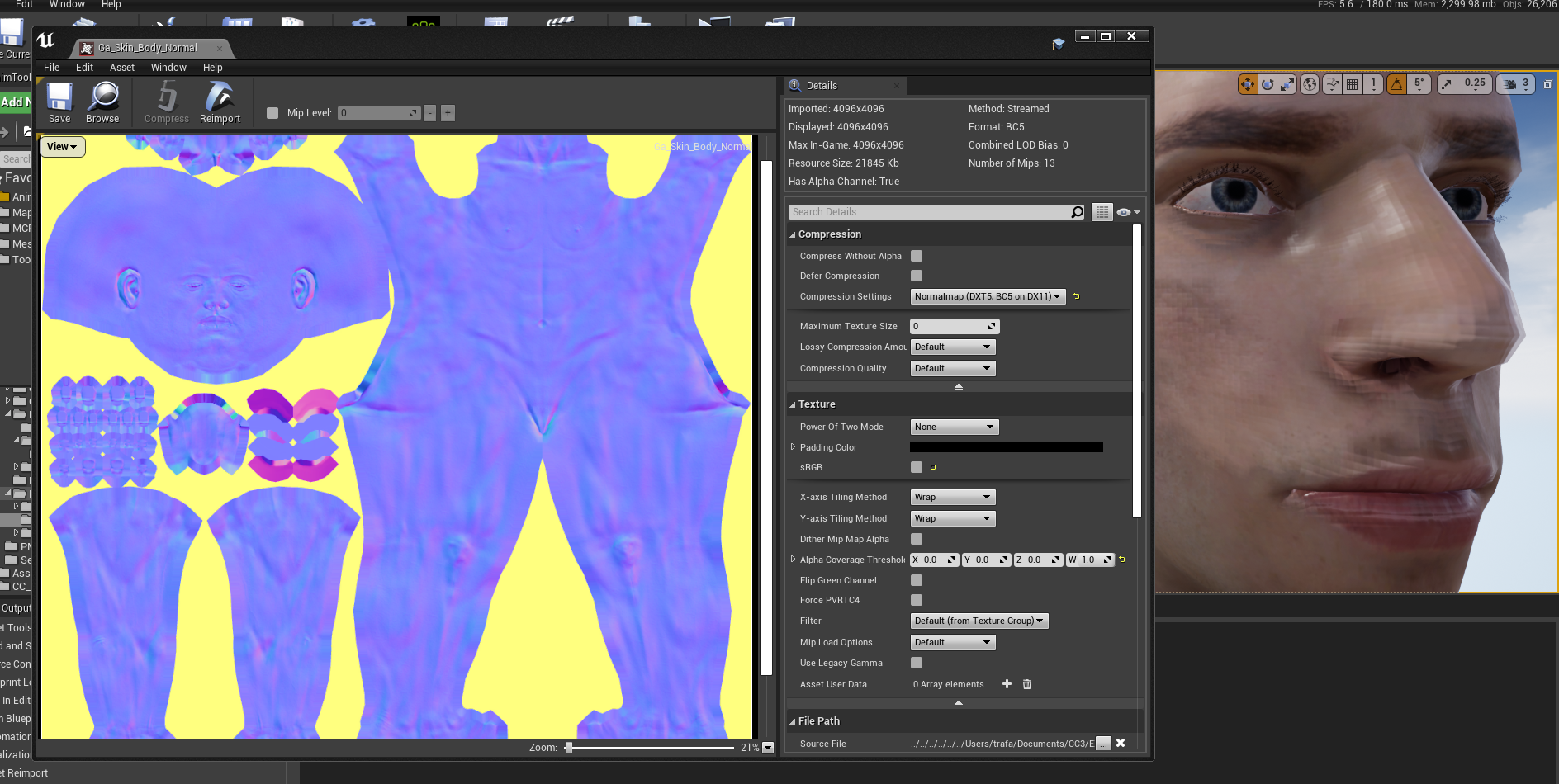Open Compression Quality dropdown

click(x=953, y=368)
